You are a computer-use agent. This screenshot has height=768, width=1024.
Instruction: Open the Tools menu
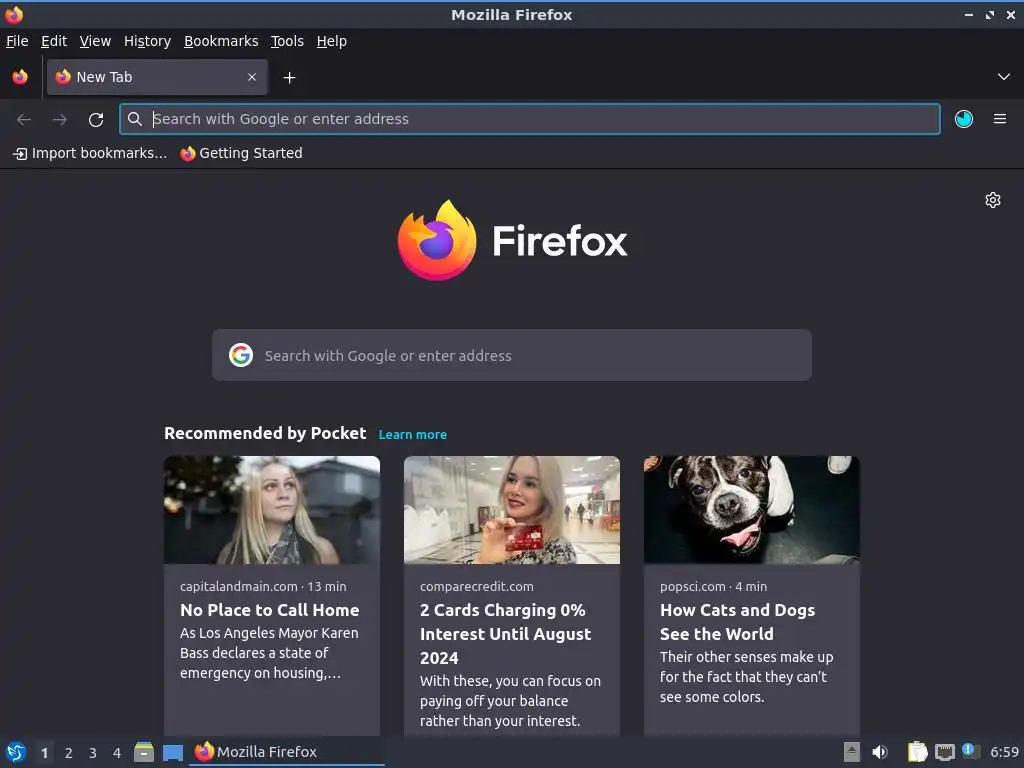pyautogui.click(x=287, y=41)
